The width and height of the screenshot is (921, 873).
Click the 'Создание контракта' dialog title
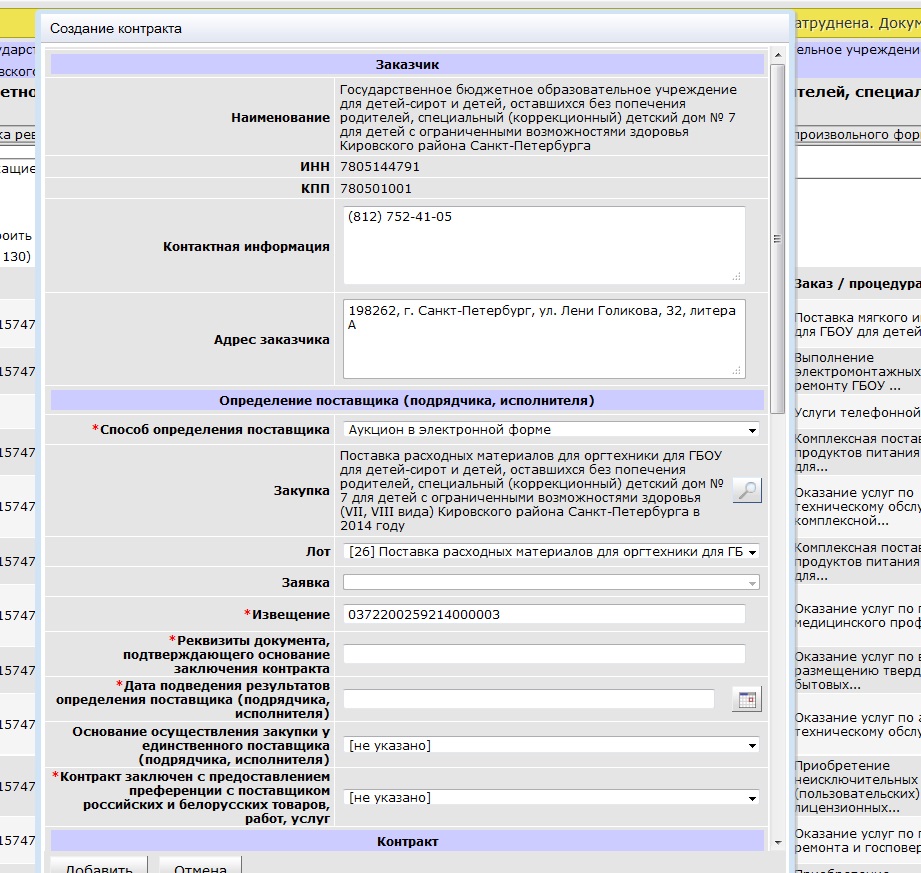tap(116, 29)
